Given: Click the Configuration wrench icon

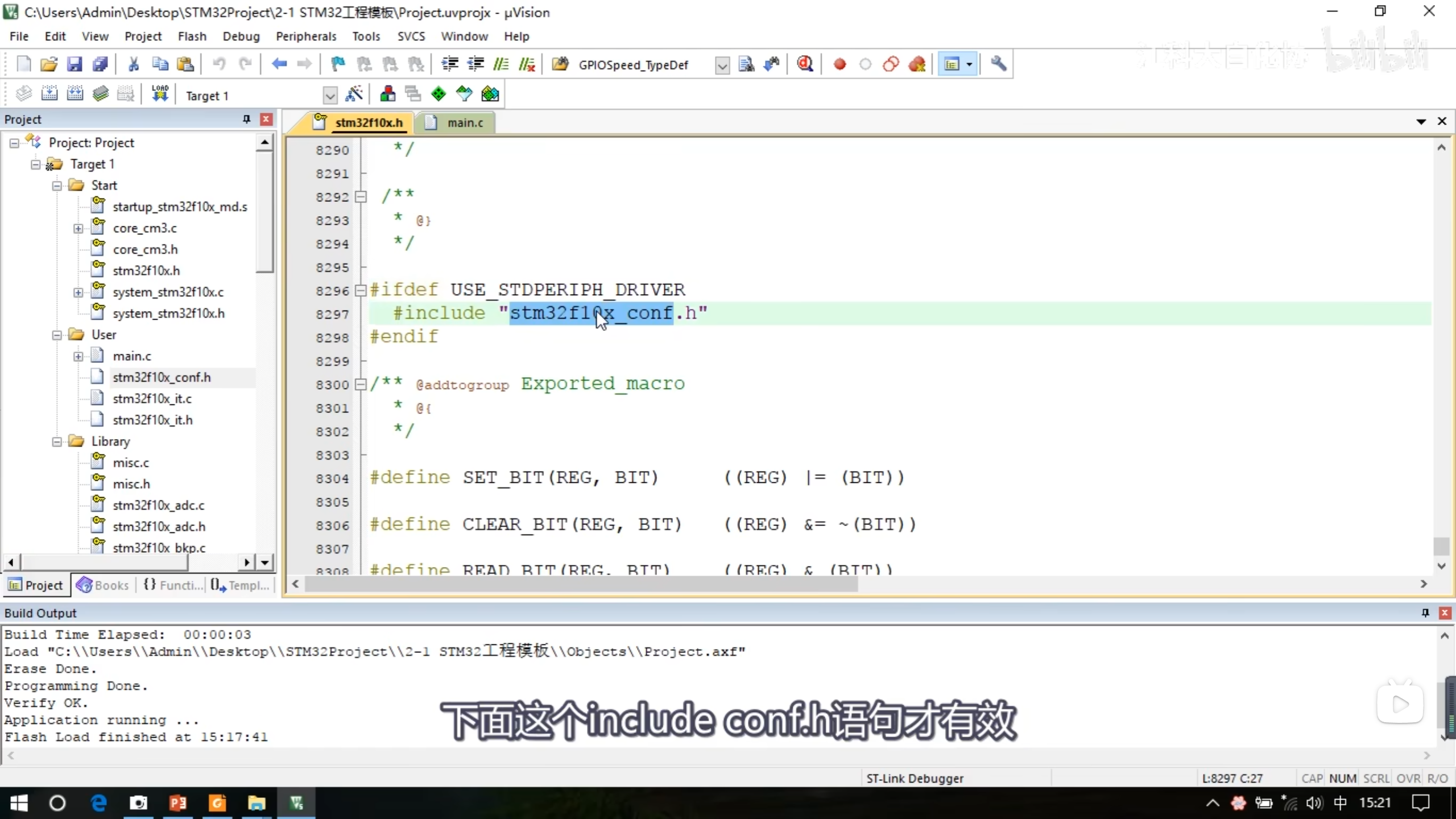Looking at the screenshot, I should pyautogui.click(x=999, y=64).
